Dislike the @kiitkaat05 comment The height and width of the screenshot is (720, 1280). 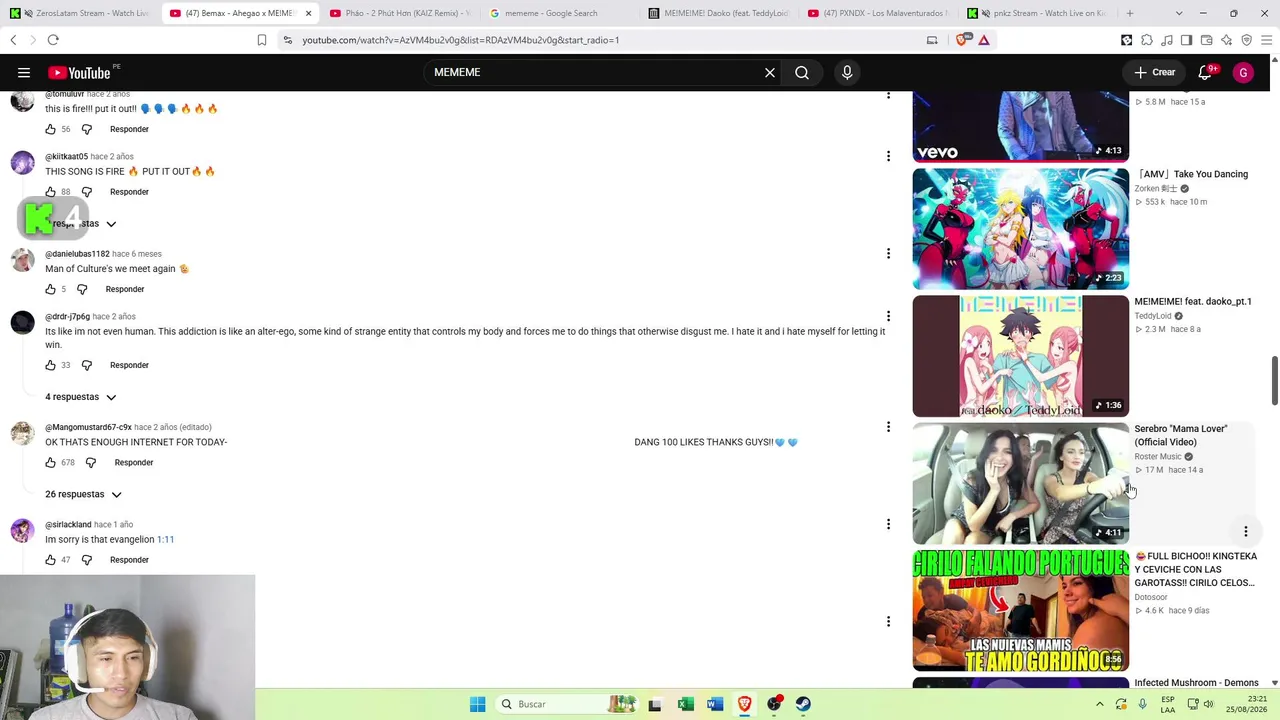tap(87, 192)
